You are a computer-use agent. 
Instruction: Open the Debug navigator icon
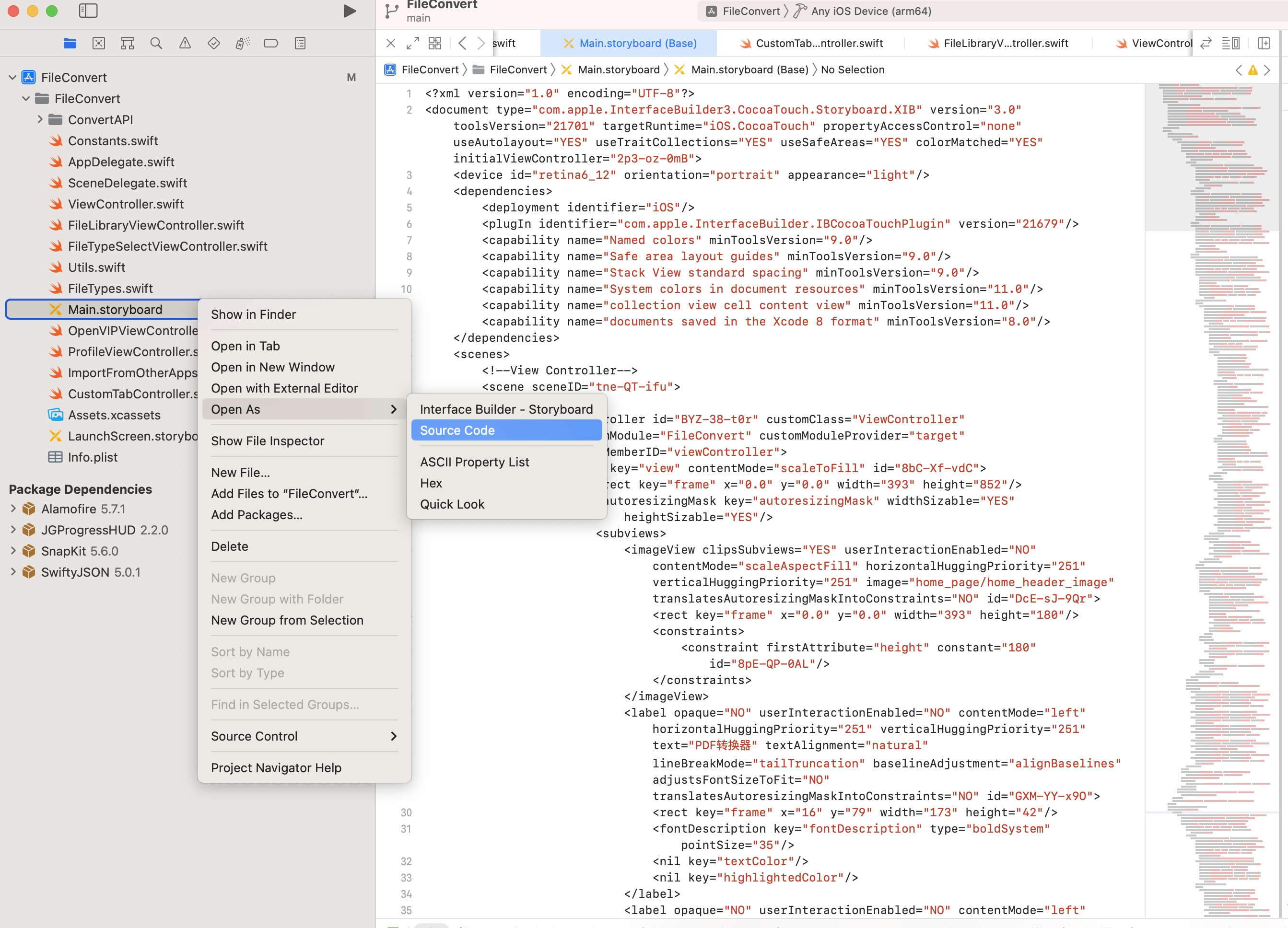(243, 43)
